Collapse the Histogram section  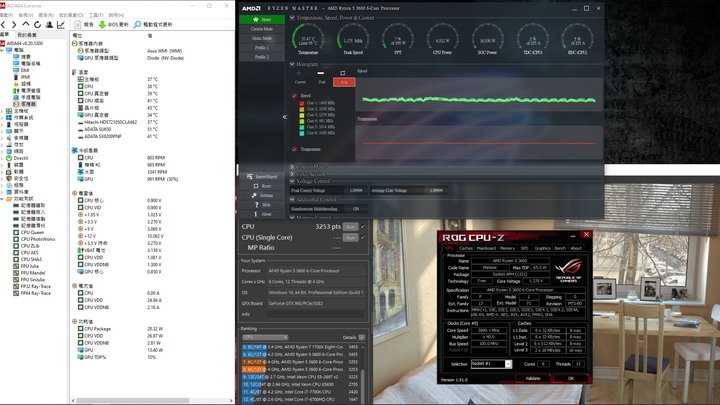click(x=292, y=64)
